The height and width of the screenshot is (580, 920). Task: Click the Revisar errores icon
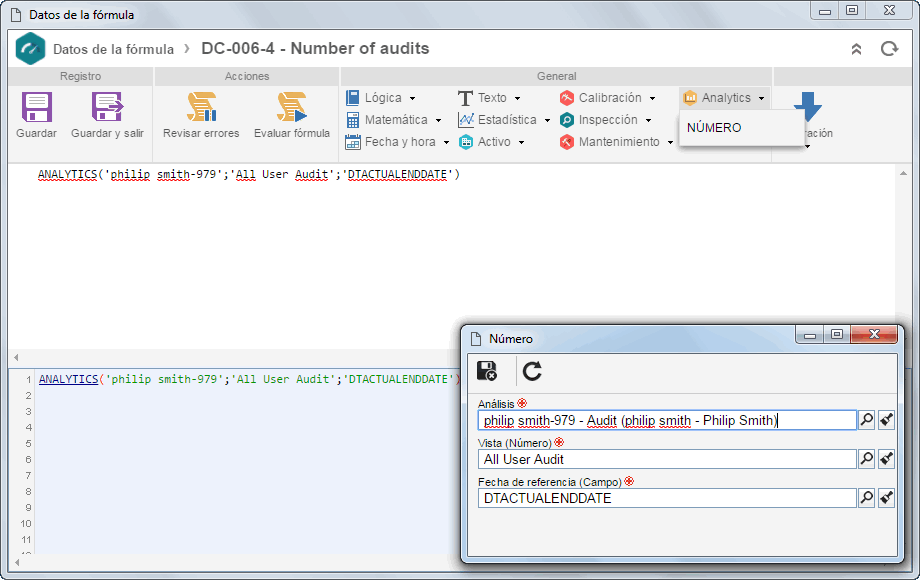(201, 107)
